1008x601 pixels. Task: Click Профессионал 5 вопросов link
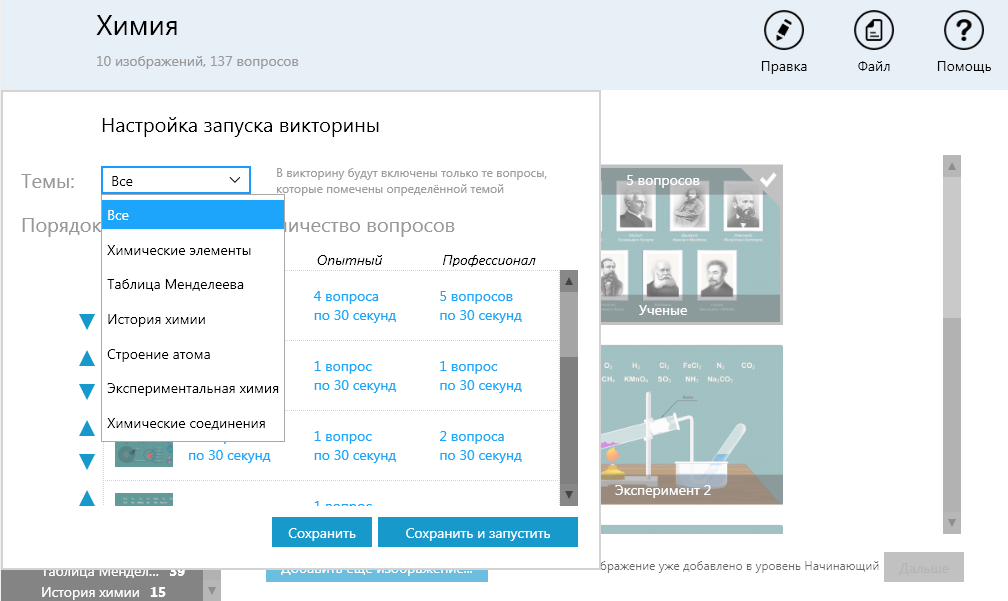coord(476,297)
